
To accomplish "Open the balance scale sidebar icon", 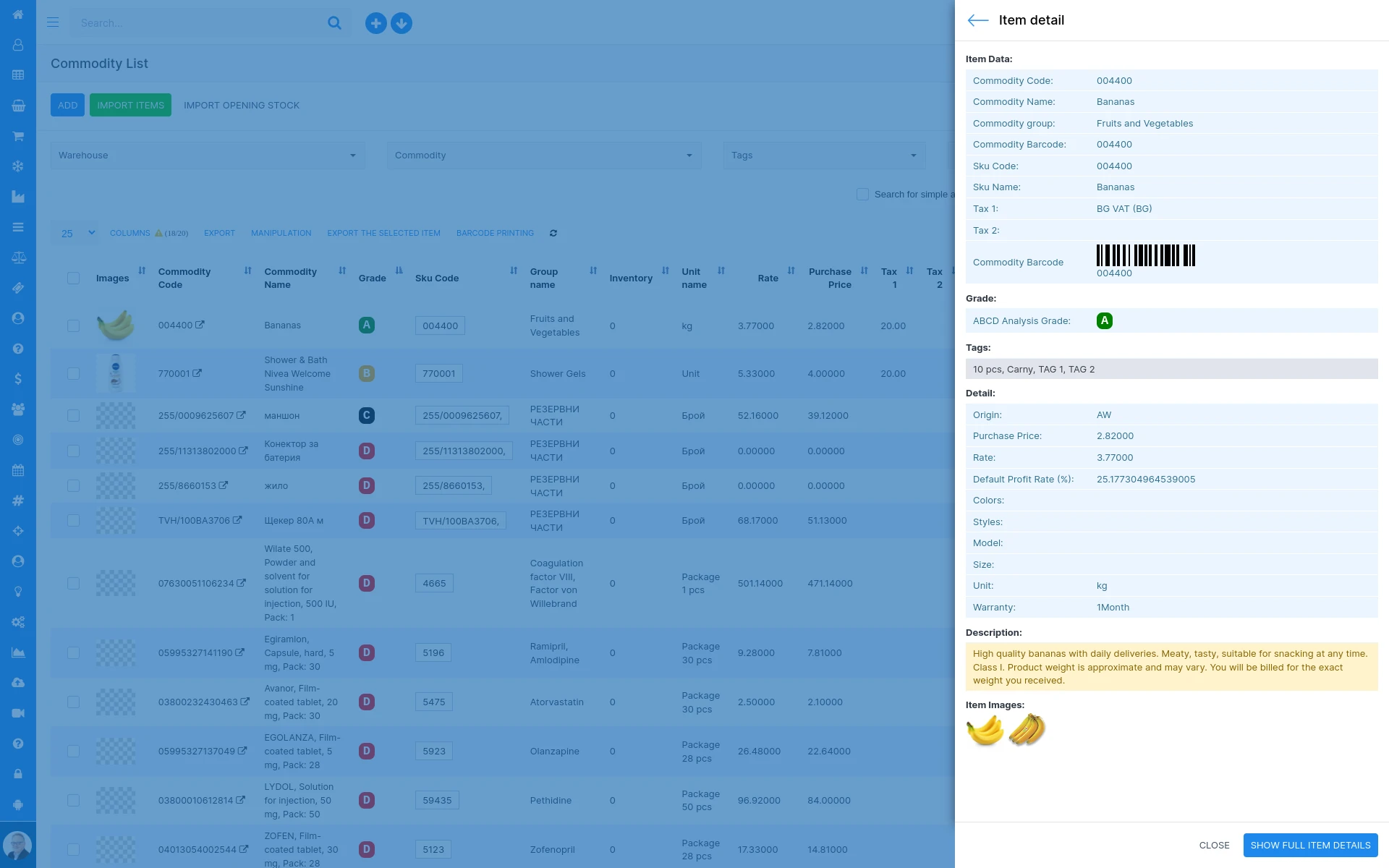I will coord(18,258).
